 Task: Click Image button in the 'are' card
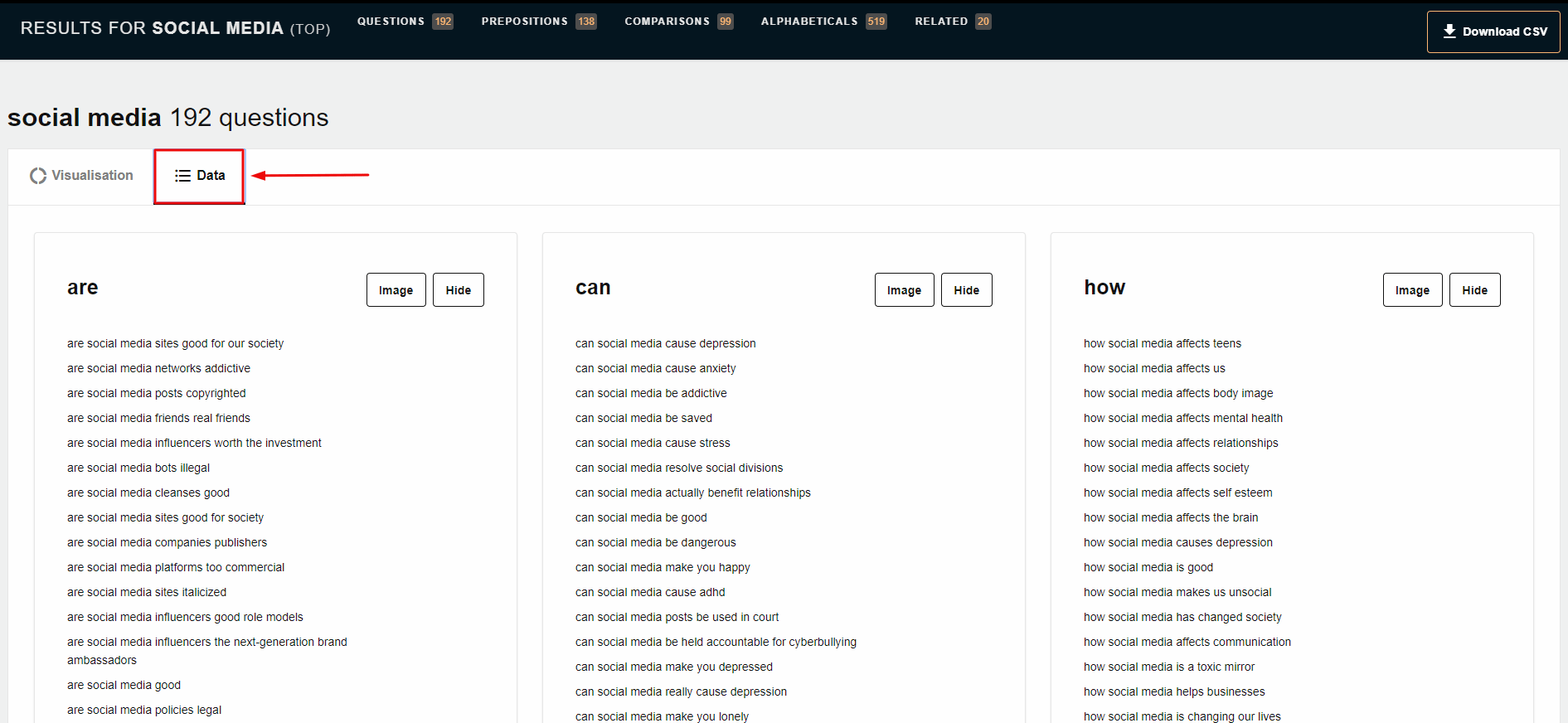click(396, 290)
